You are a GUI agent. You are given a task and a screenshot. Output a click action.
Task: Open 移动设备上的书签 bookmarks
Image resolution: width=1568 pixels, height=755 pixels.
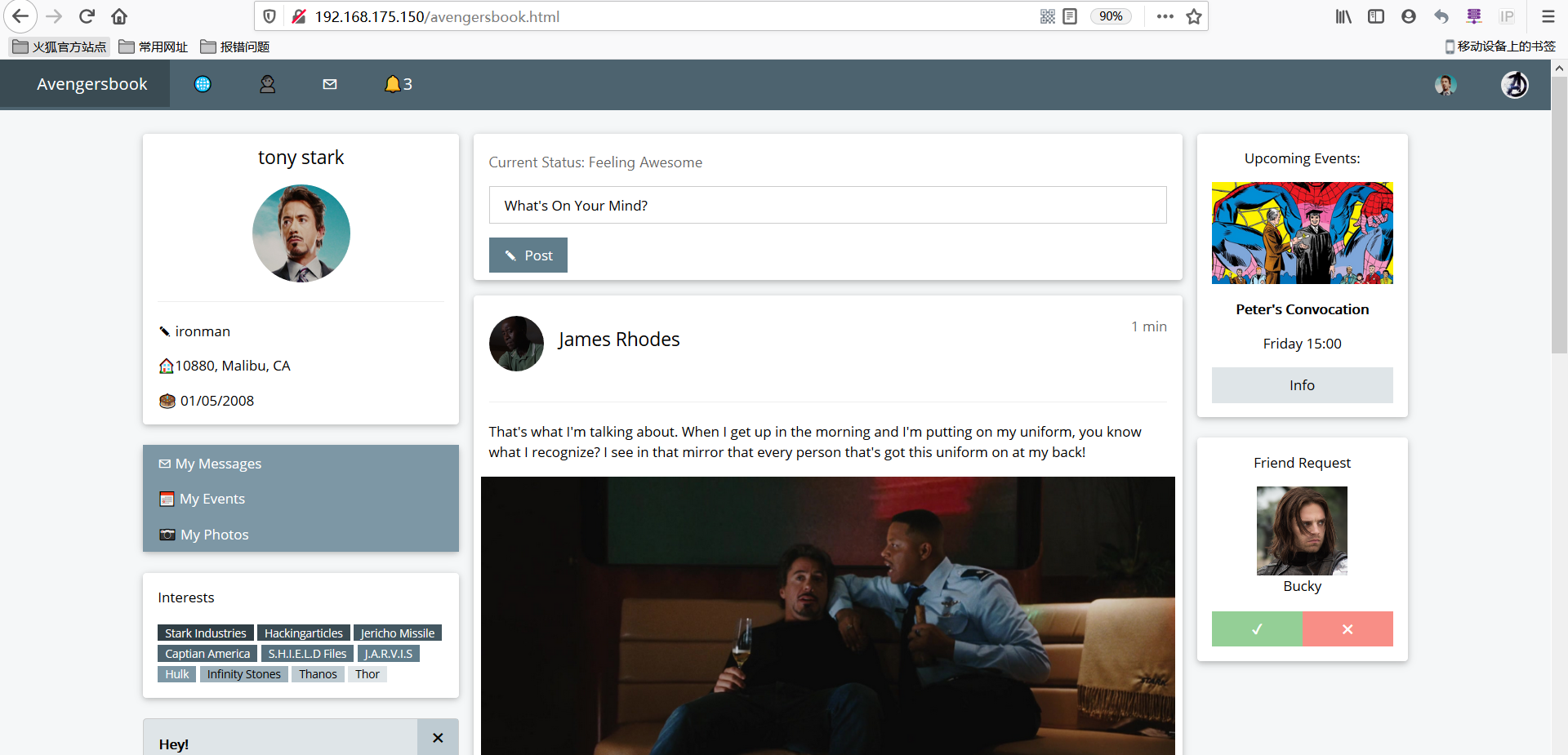tap(1500, 47)
